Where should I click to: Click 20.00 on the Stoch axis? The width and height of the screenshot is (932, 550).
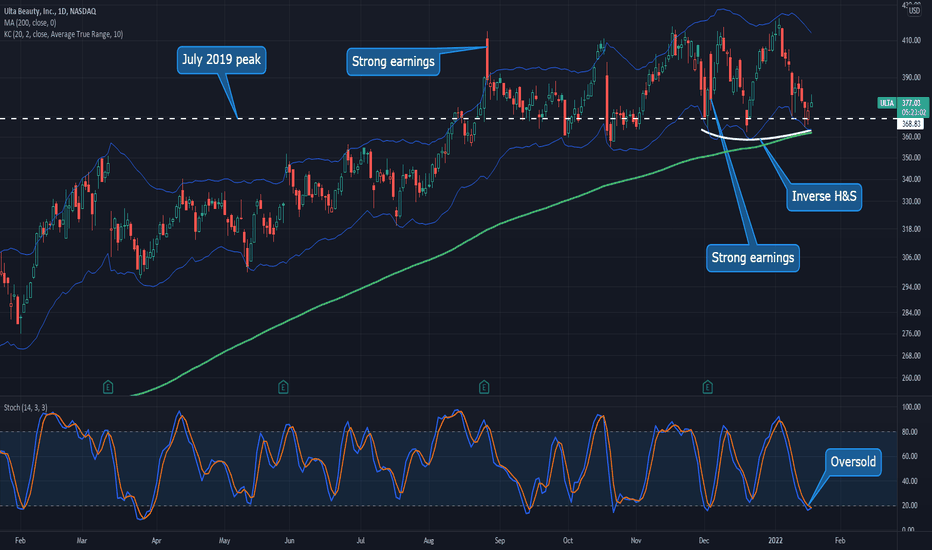point(909,505)
